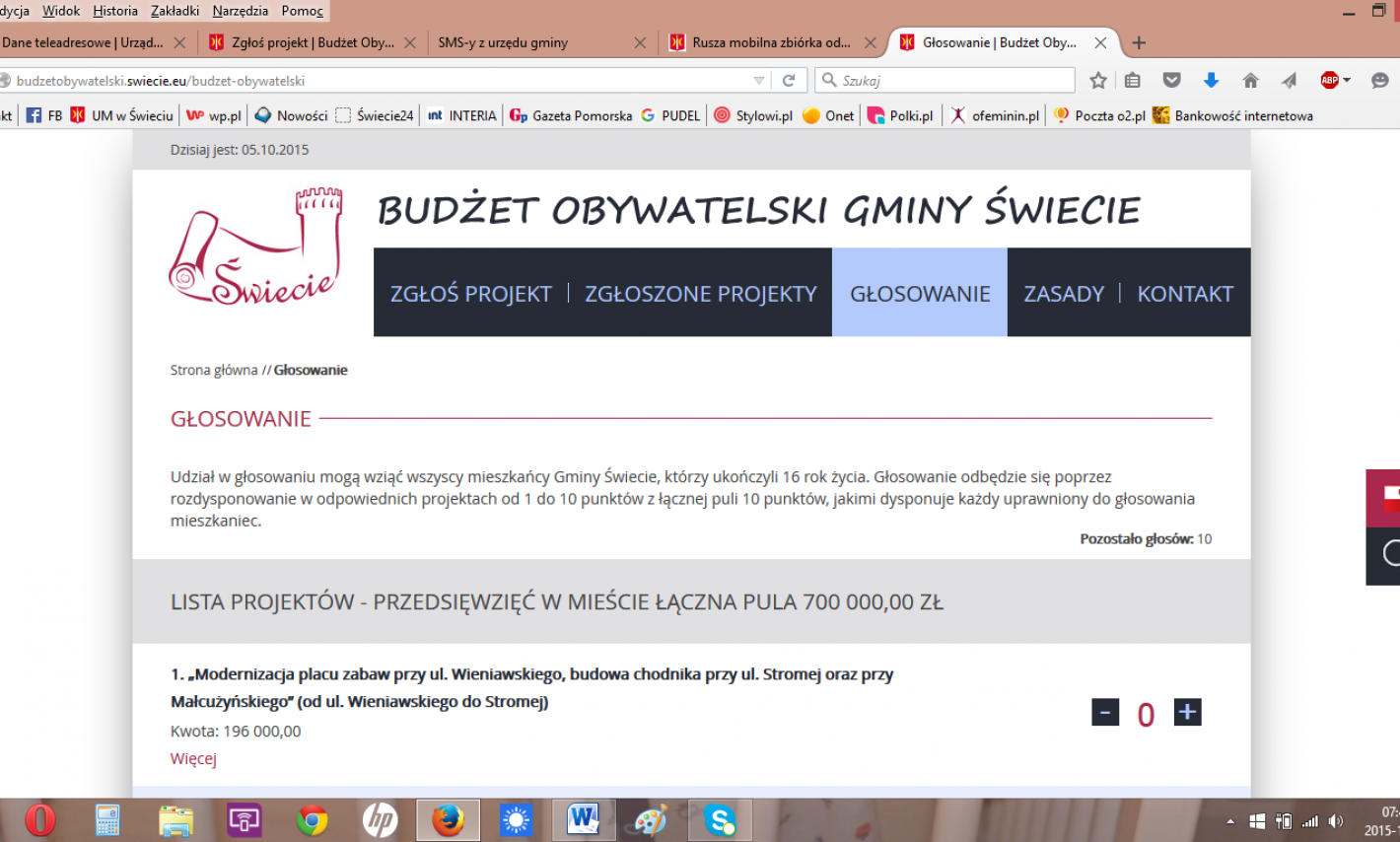The width and height of the screenshot is (1400, 842).
Task: Open Microsoft Word from the taskbar
Action: [x=584, y=820]
